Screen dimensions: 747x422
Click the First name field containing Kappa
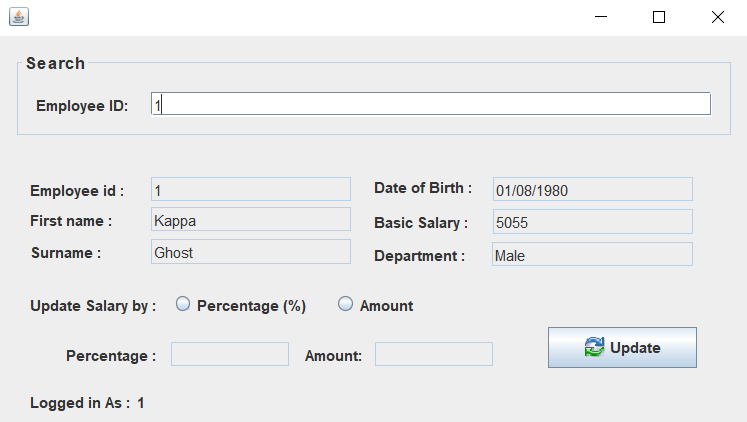[x=250, y=220]
